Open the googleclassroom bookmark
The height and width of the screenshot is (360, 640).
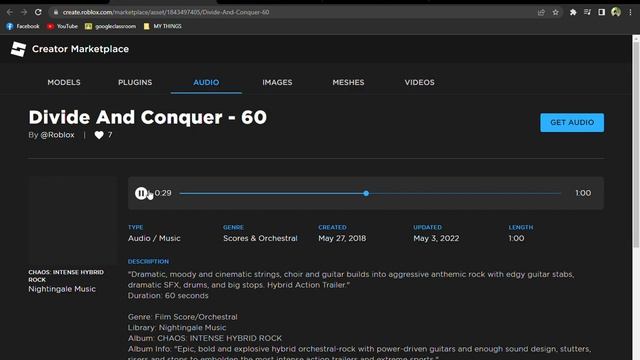110,26
